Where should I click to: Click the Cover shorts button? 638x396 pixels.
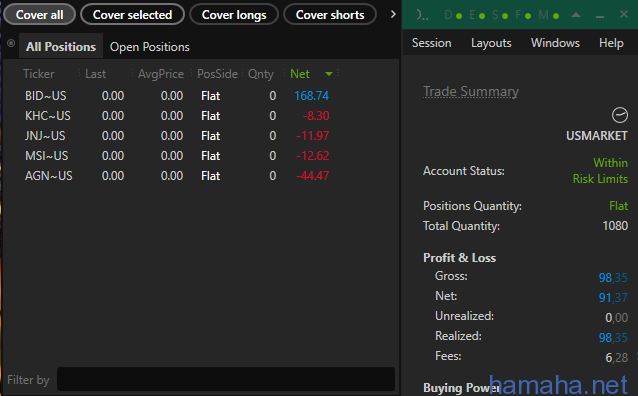point(330,15)
